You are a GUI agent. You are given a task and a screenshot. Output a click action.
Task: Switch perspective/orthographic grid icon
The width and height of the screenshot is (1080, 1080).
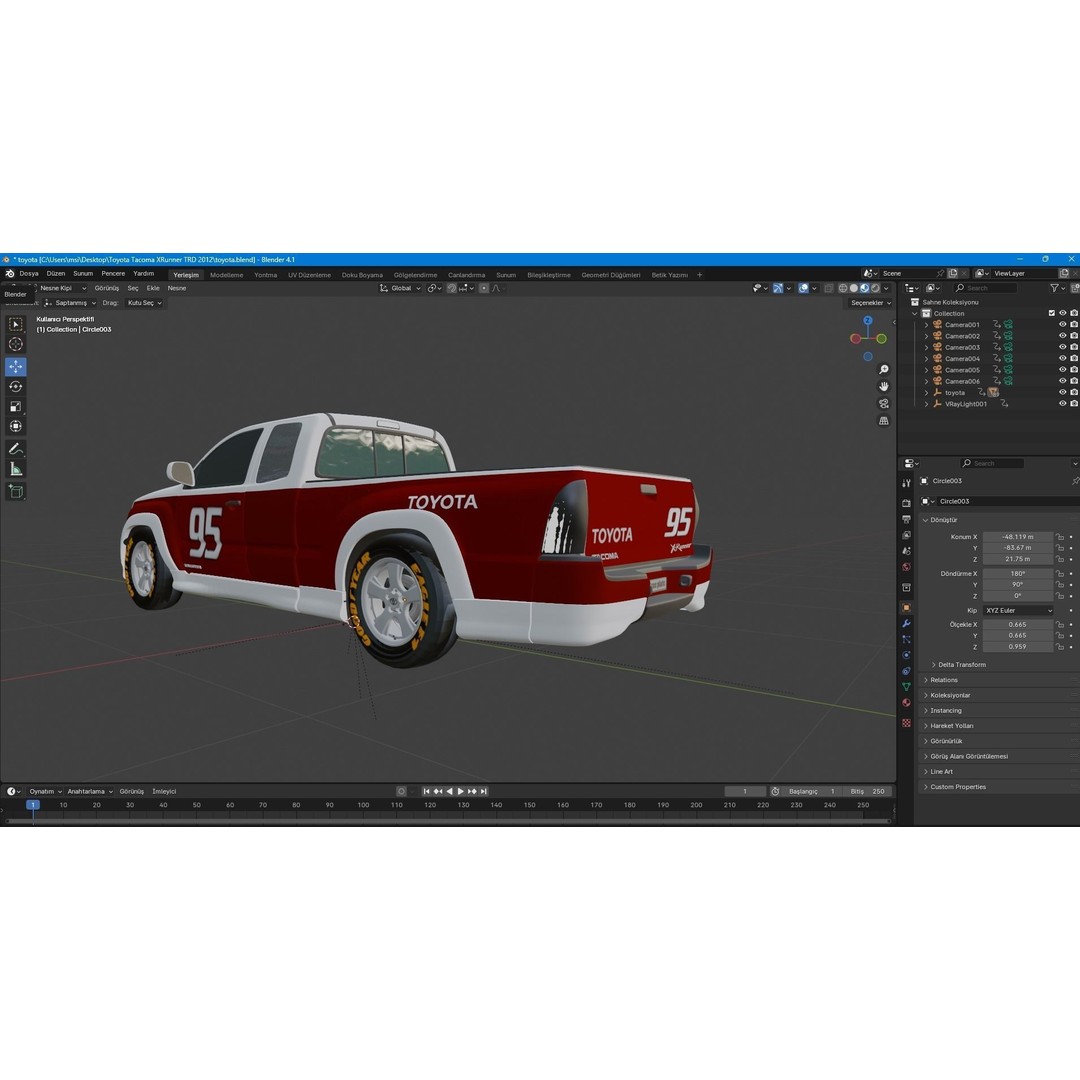click(x=884, y=420)
